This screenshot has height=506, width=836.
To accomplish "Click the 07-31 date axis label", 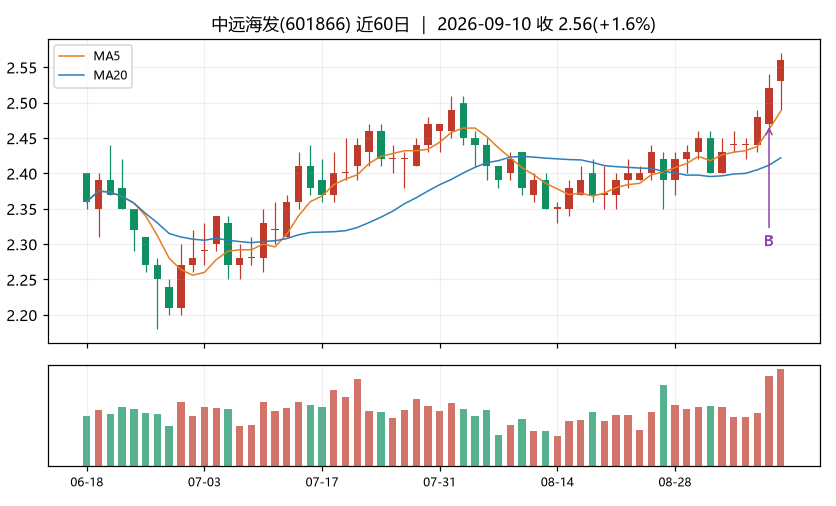I will pos(440,482).
